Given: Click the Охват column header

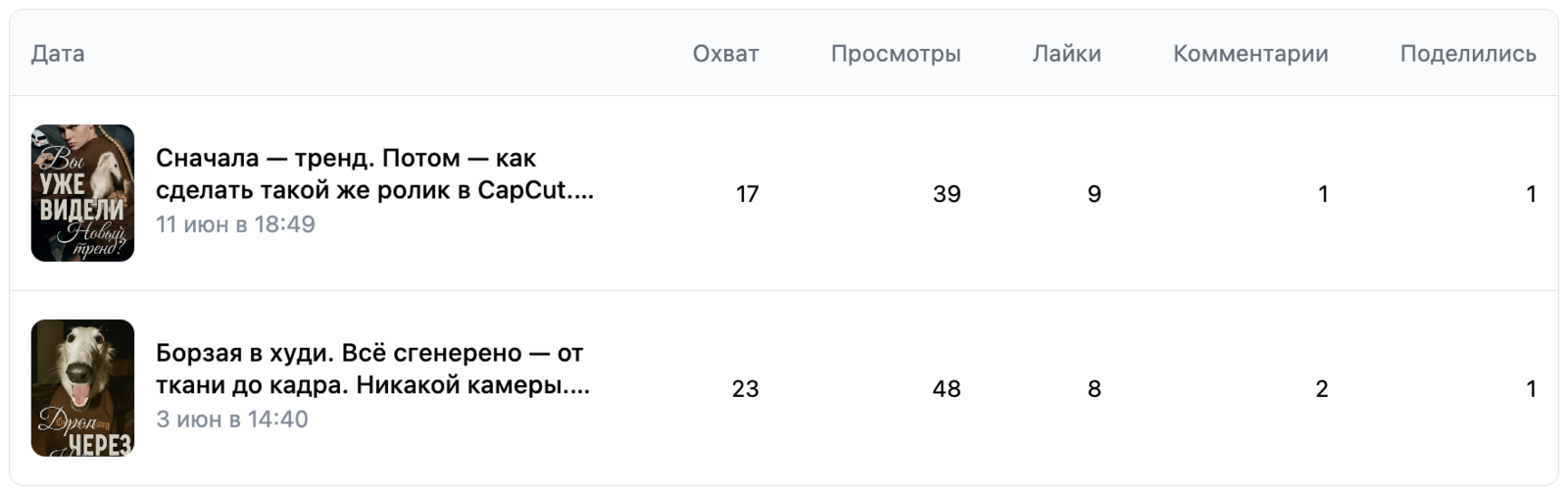Looking at the screenshot, I should point(725,54).
